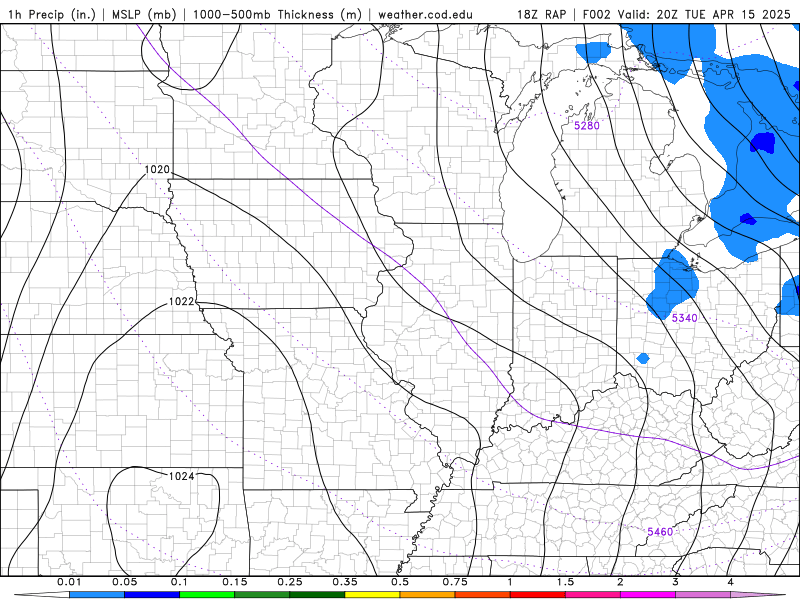Viewport: 800px width, 600px height.
Task: Click the 0.15 legend value
Action: click(235, 582)
